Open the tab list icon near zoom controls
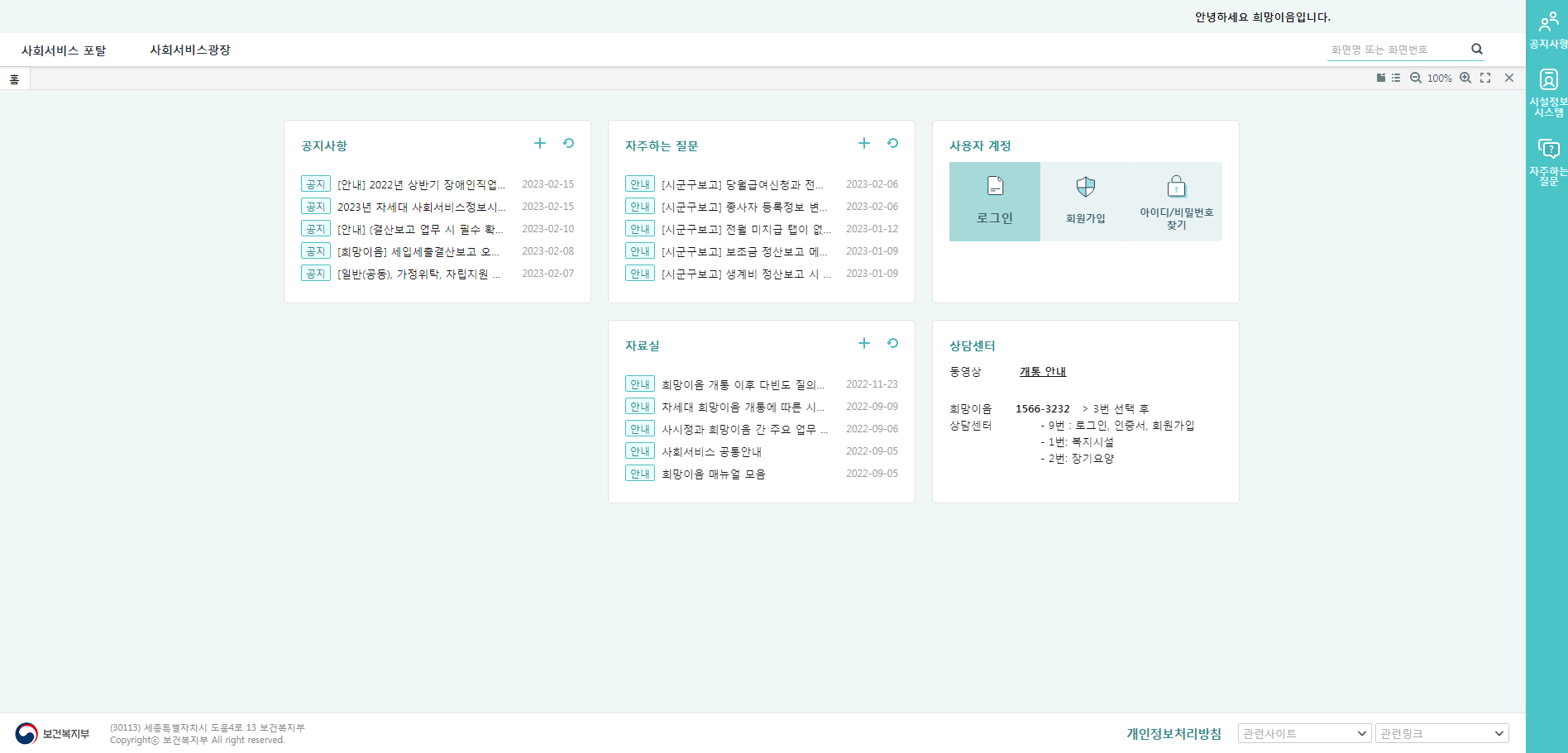The width and height of the screenshot is (1568, 753). coord(1396,78)
